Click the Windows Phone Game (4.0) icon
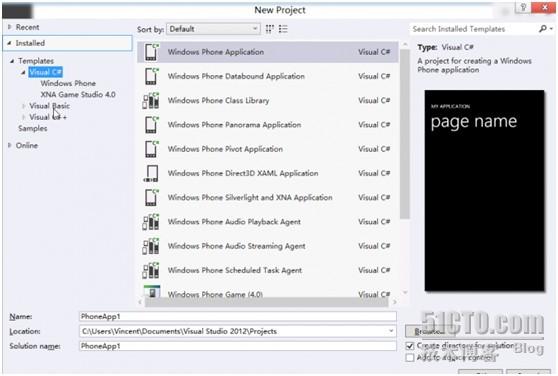558x376 pixels. [x=152, y=292]
